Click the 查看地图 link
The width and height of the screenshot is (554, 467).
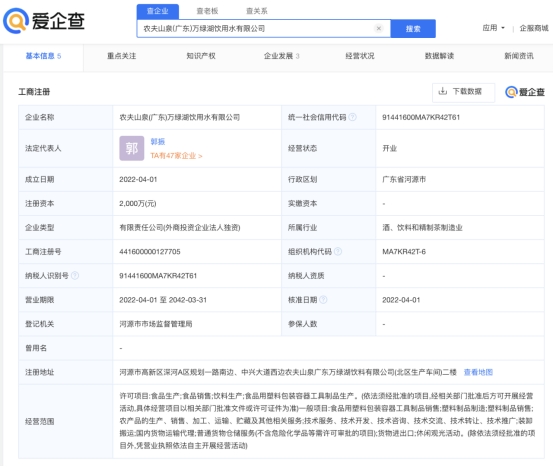(478, 372)
